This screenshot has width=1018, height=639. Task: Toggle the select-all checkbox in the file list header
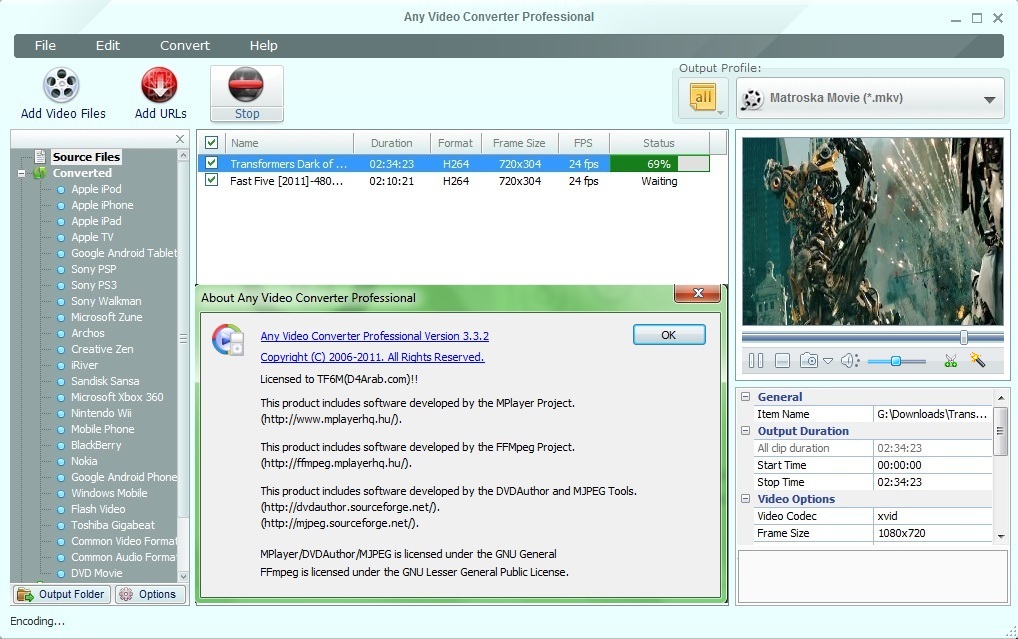pyautogui.click(x=211, y=142)
